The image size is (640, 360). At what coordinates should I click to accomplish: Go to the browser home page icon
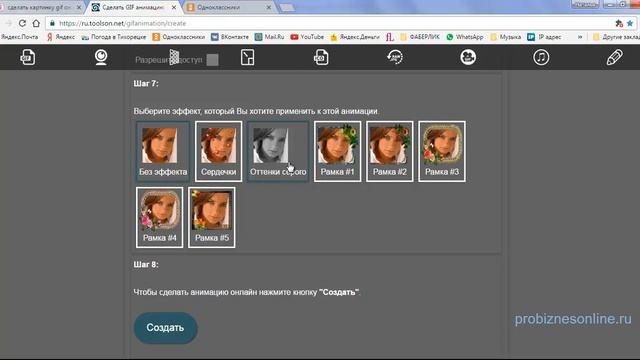pos(36,23)
